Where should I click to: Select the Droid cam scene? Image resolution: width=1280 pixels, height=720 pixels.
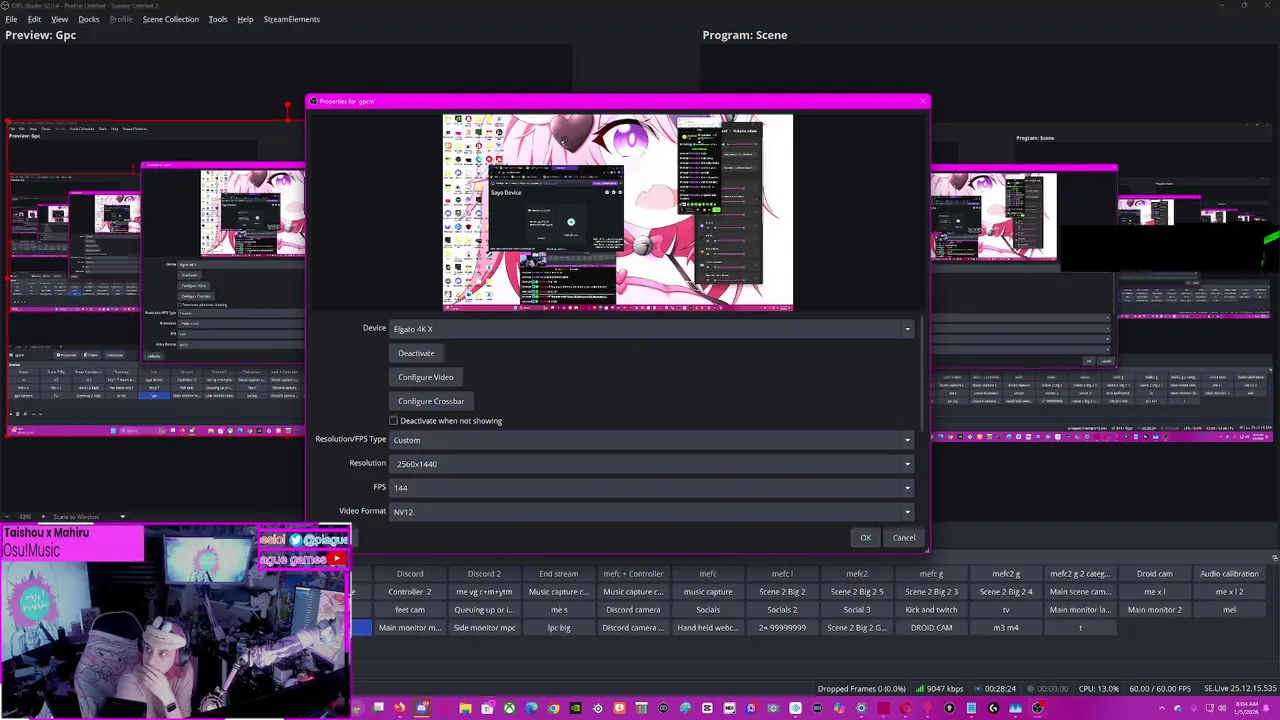[x=1155, y=574]
